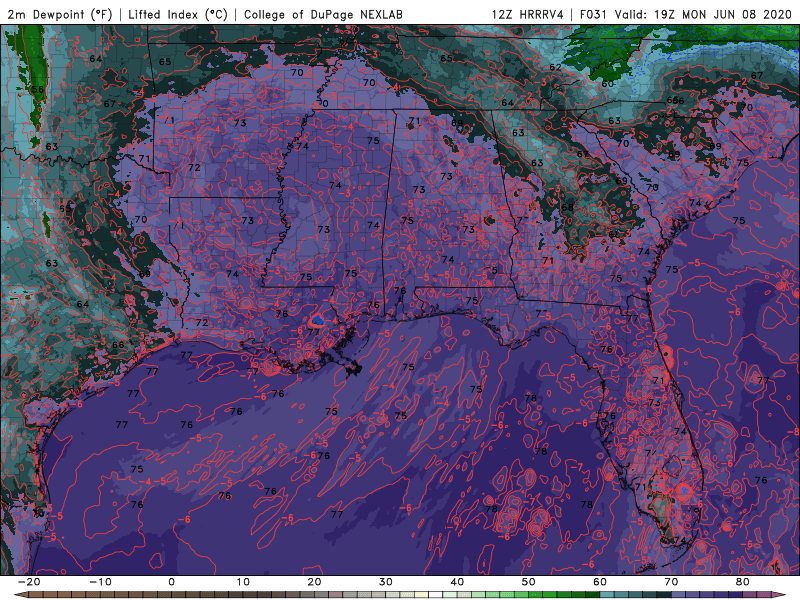Click the '0' color scale label
Image resolution: width=800 pixels, height=600 pixels.
pyautogui.click(x=171, y=582)
